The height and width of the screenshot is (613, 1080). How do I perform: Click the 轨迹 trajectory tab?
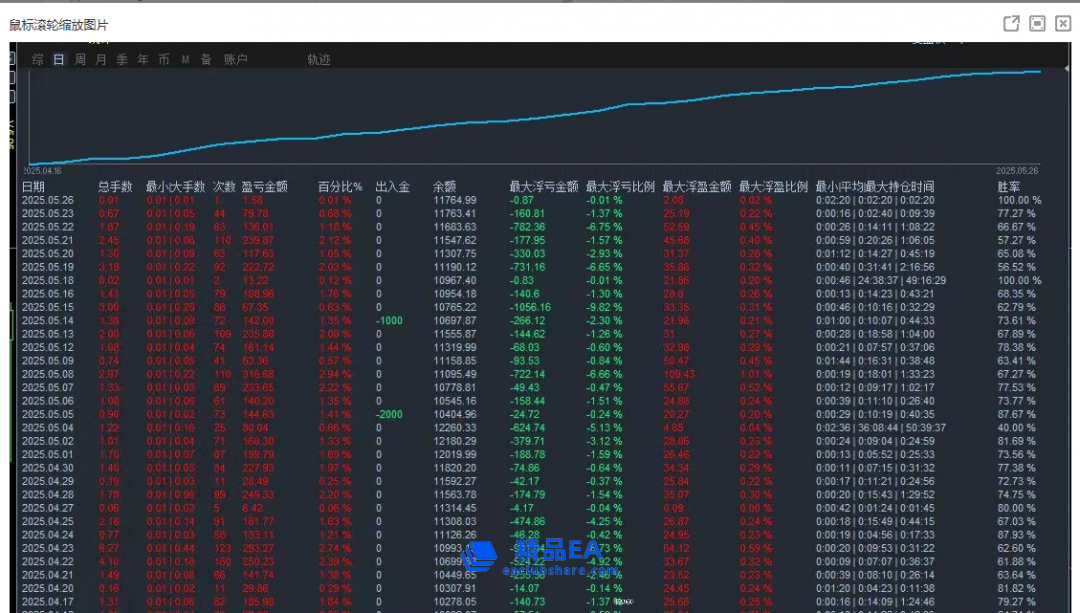pos(319,60)
